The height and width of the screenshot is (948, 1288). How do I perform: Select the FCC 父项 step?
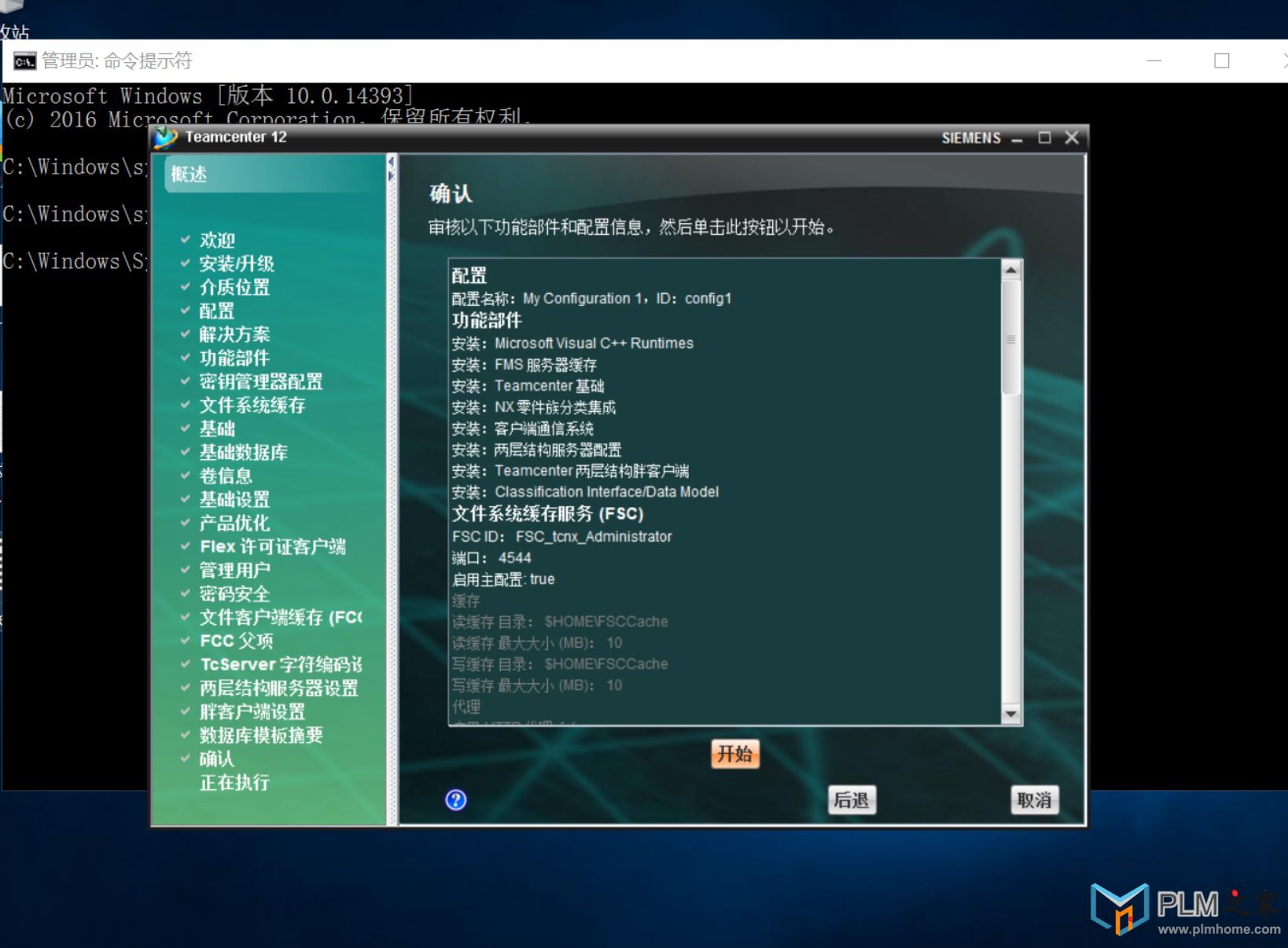(x=237, y=641)
